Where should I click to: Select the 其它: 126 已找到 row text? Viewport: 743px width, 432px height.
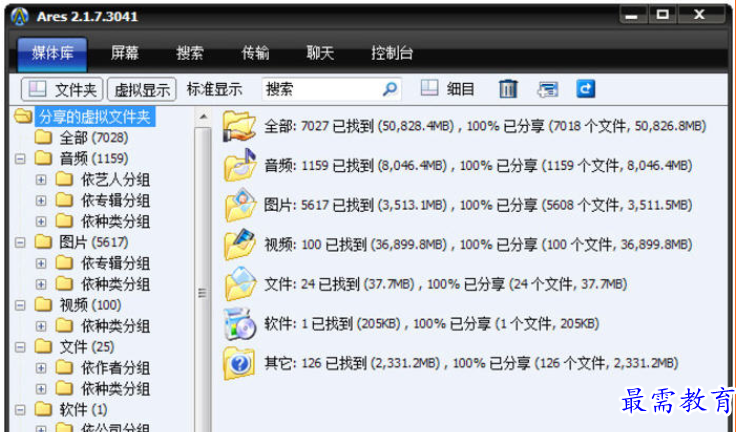coord(471,363)
